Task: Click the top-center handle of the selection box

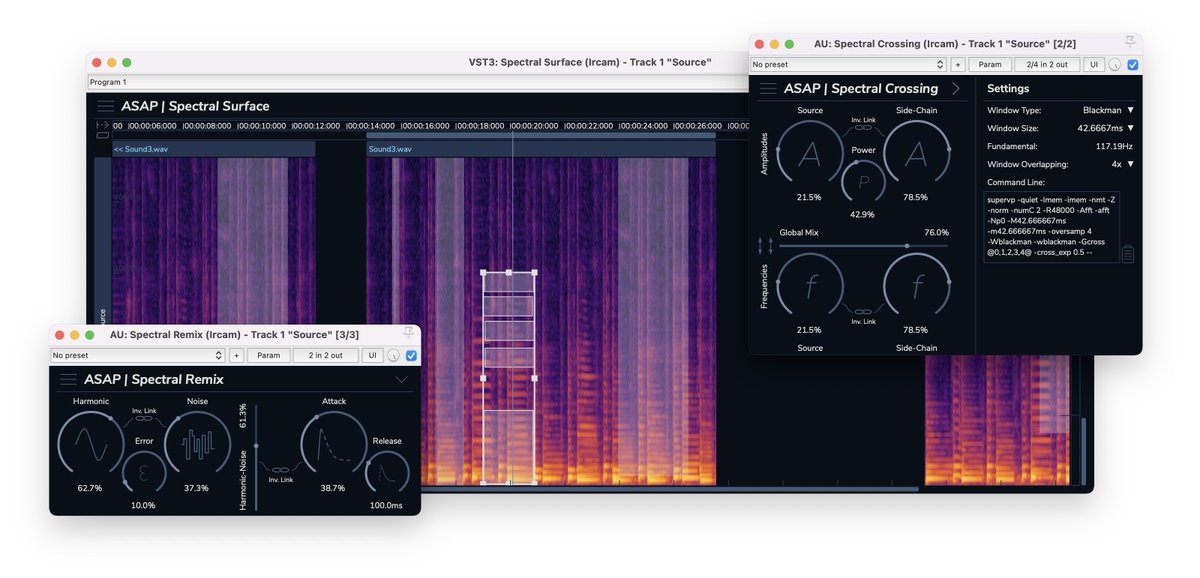Action: point(509,272)
